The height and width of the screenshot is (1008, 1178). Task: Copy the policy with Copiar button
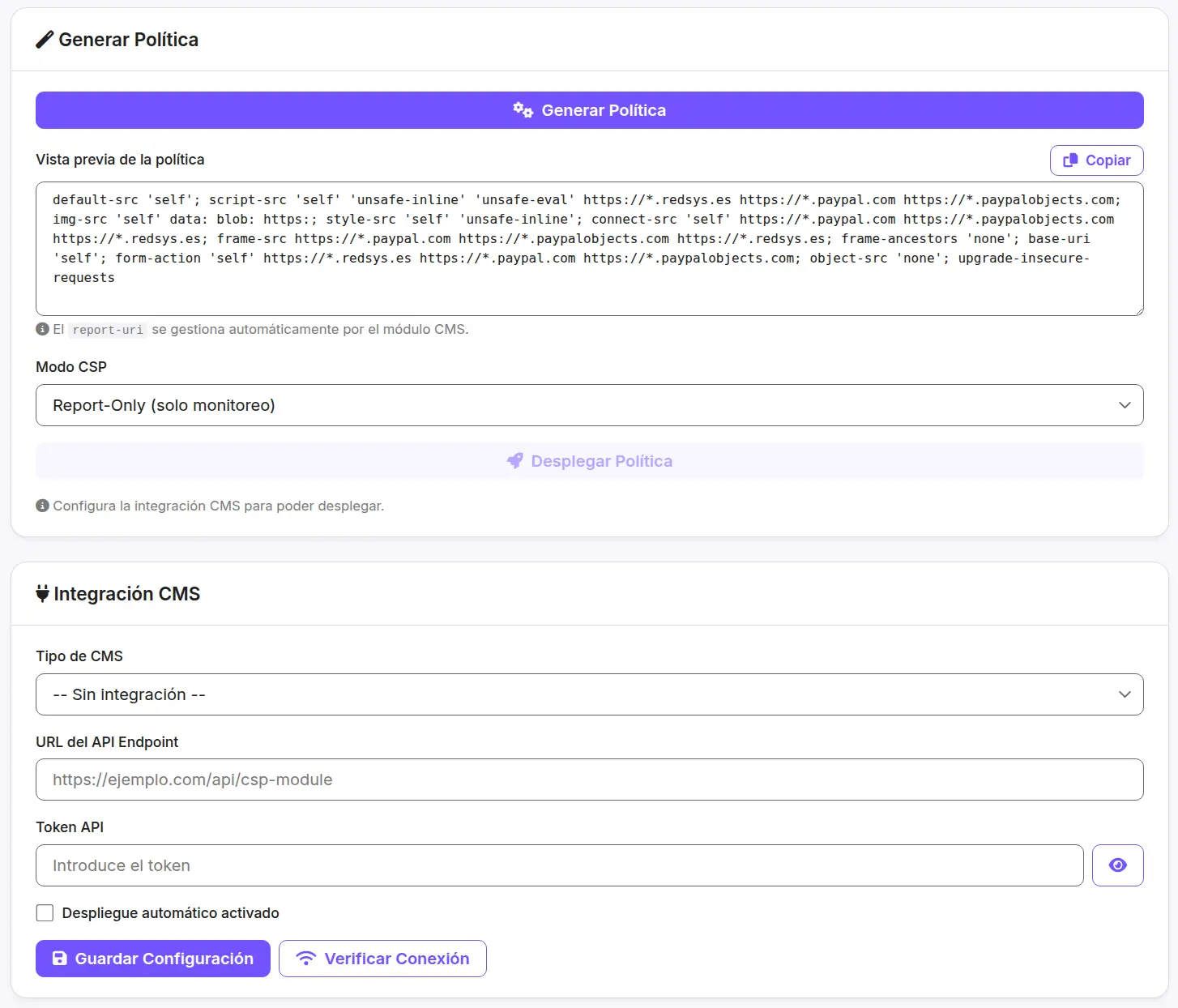pos(1096,160)
